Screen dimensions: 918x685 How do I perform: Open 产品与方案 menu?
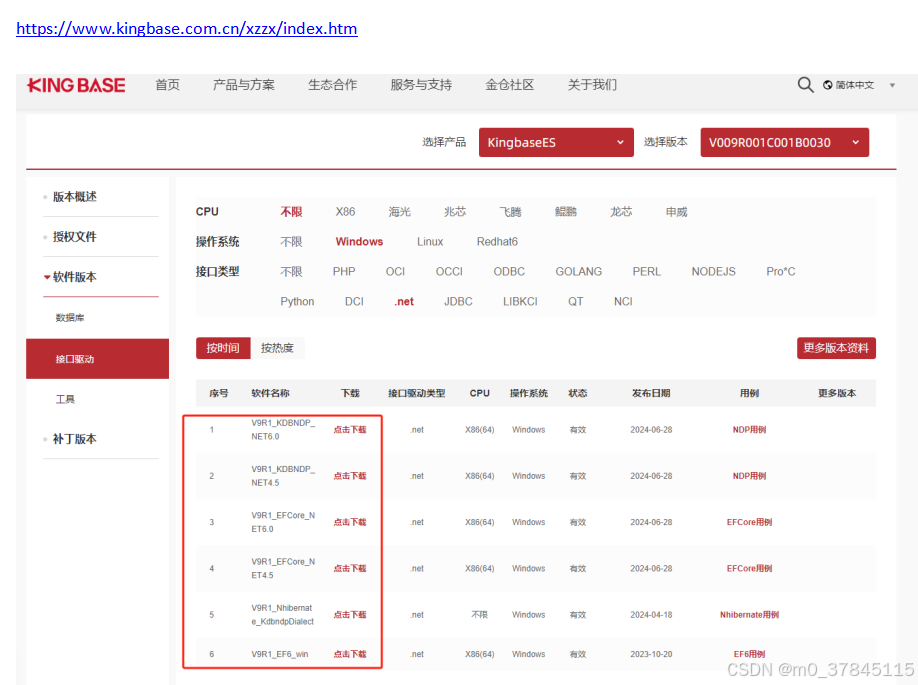tap(244, 85)
